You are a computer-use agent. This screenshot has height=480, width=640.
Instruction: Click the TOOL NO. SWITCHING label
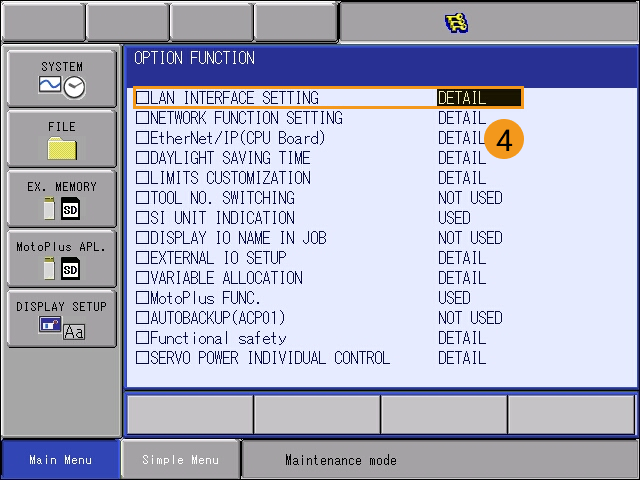[222, 198]
